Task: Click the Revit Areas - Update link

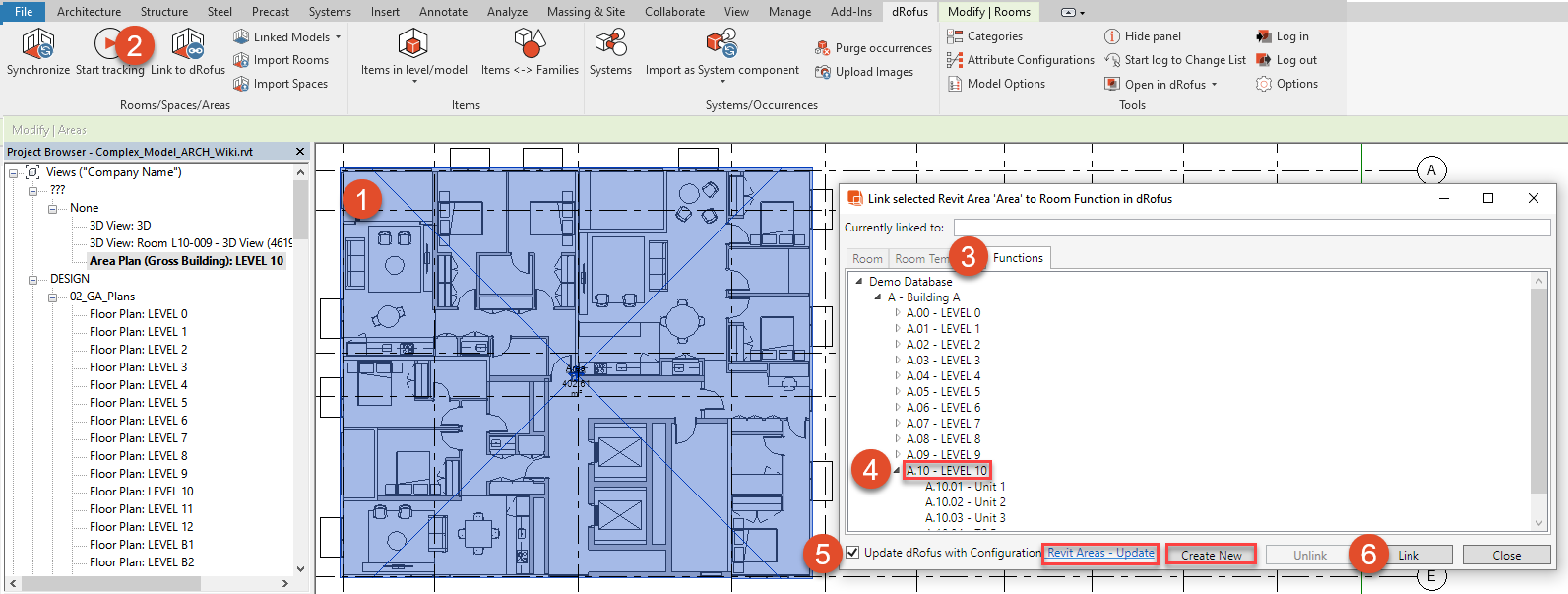Action: (1100, 553)
